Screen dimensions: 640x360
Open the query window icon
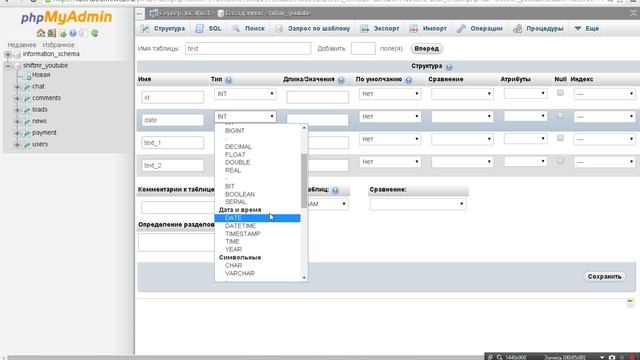pos(62,33)
